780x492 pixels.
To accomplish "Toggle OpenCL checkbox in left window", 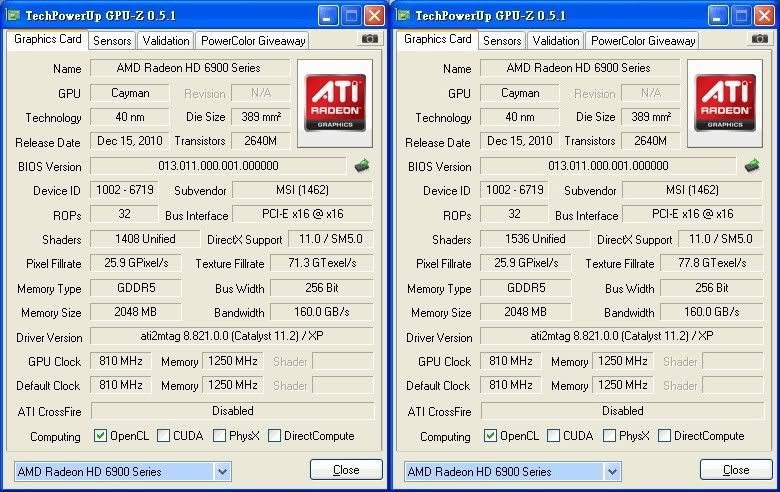I will coord(100,436).
